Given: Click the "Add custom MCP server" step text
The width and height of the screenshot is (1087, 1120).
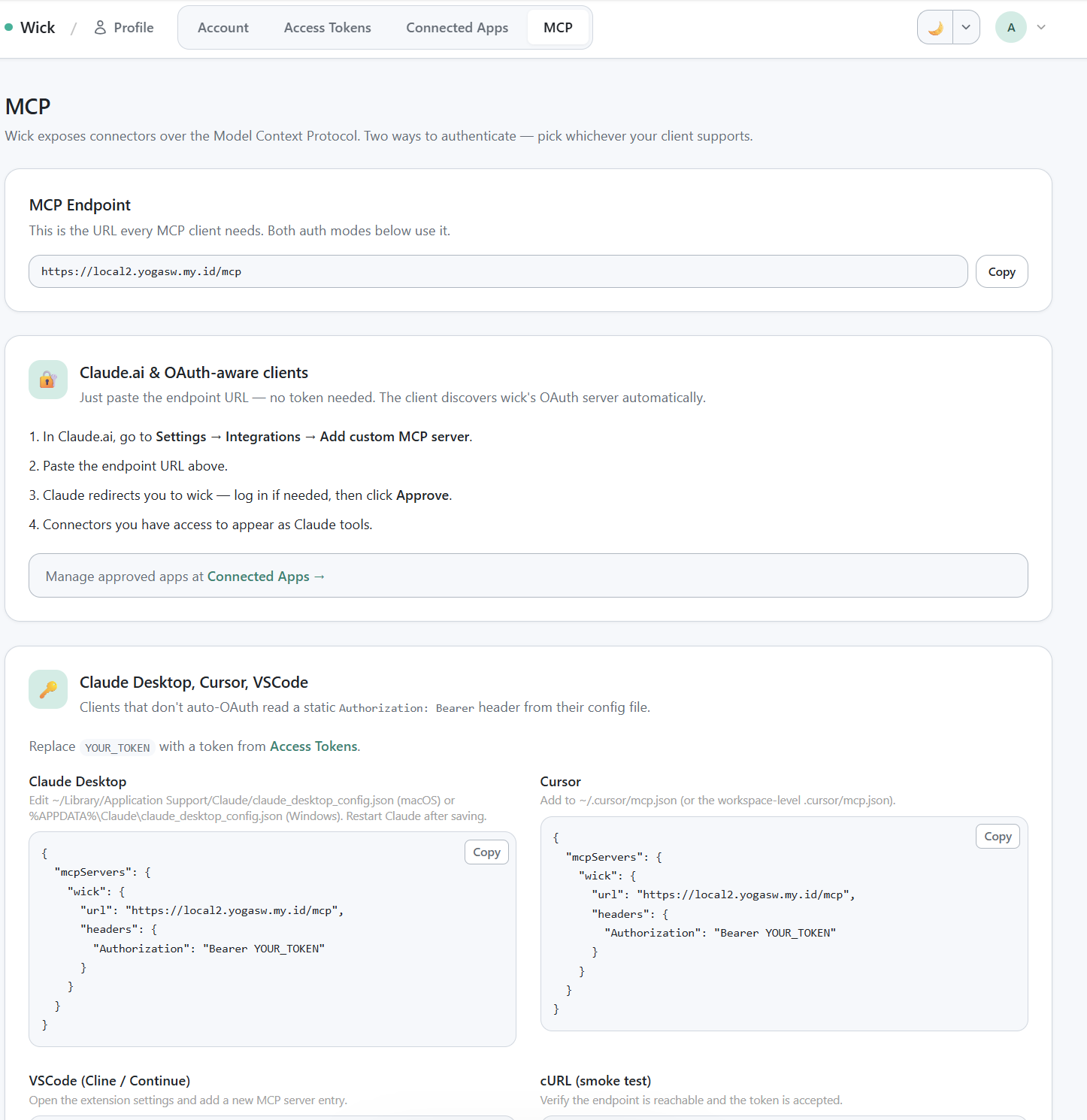Looking at the screenshot, I should point(395,437).
